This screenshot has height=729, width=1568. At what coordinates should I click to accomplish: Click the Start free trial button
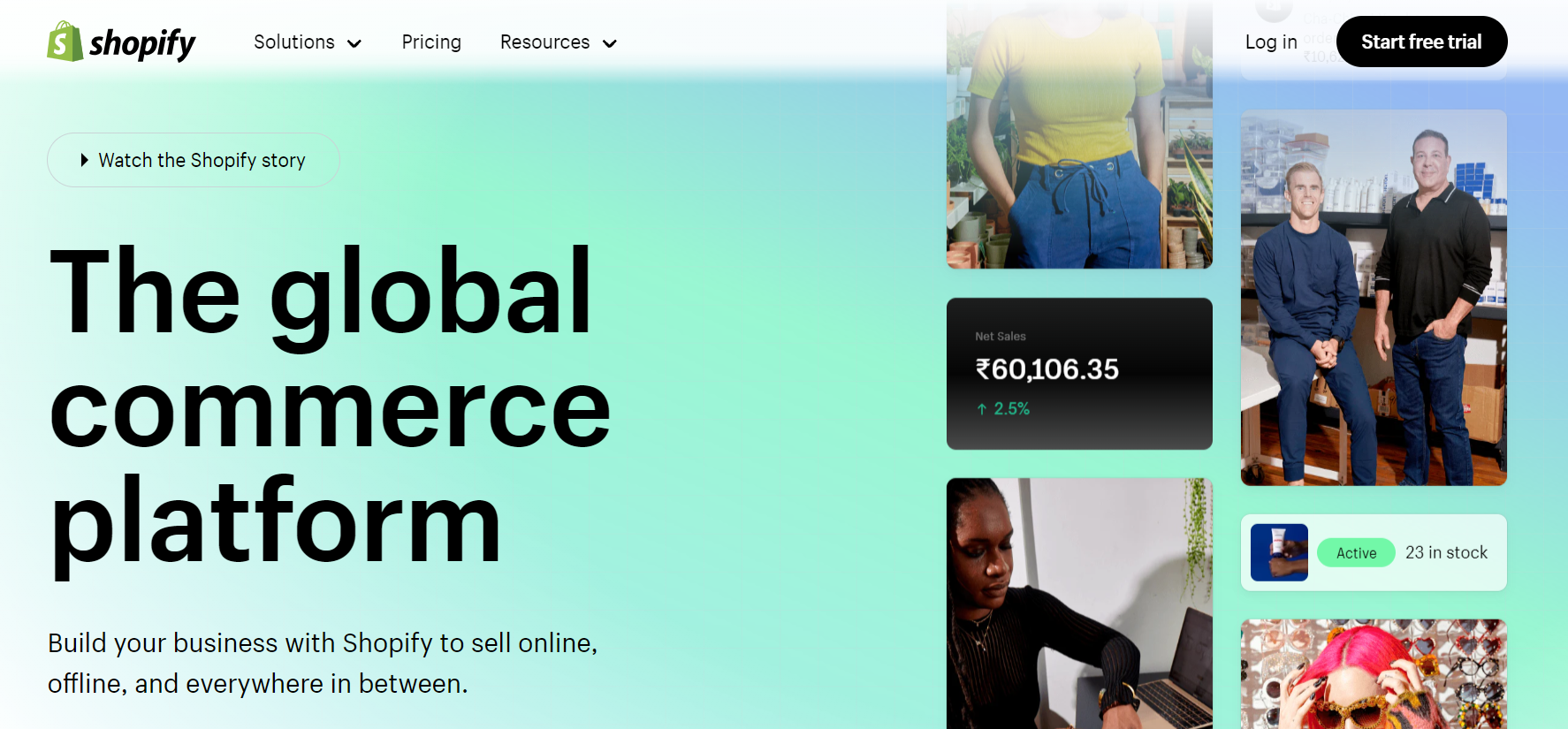1421,42
